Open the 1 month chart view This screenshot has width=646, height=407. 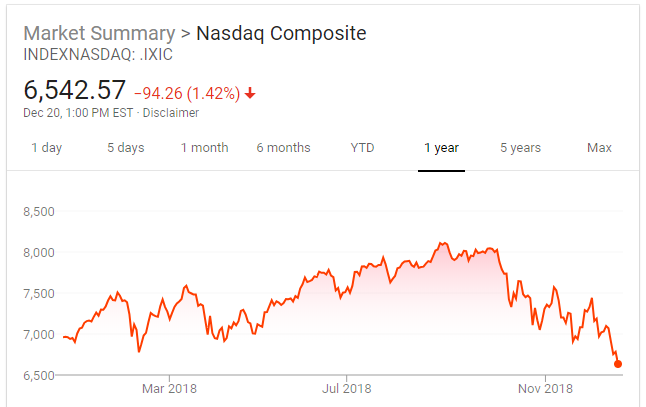[204, 148]
